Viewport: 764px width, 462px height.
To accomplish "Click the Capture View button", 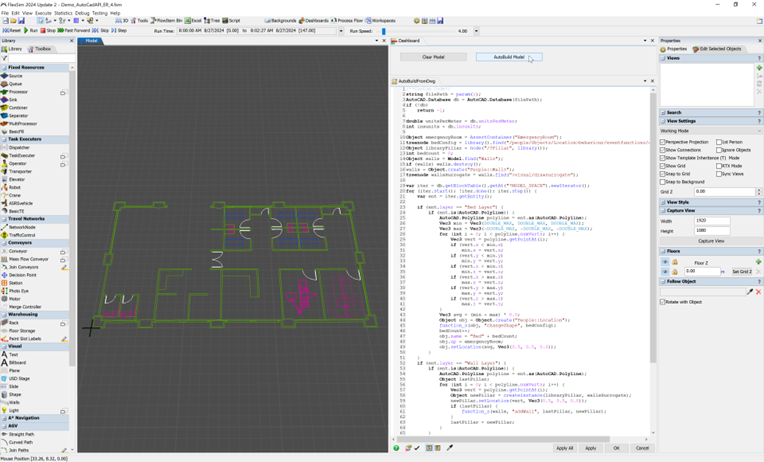I will point(711,241).
